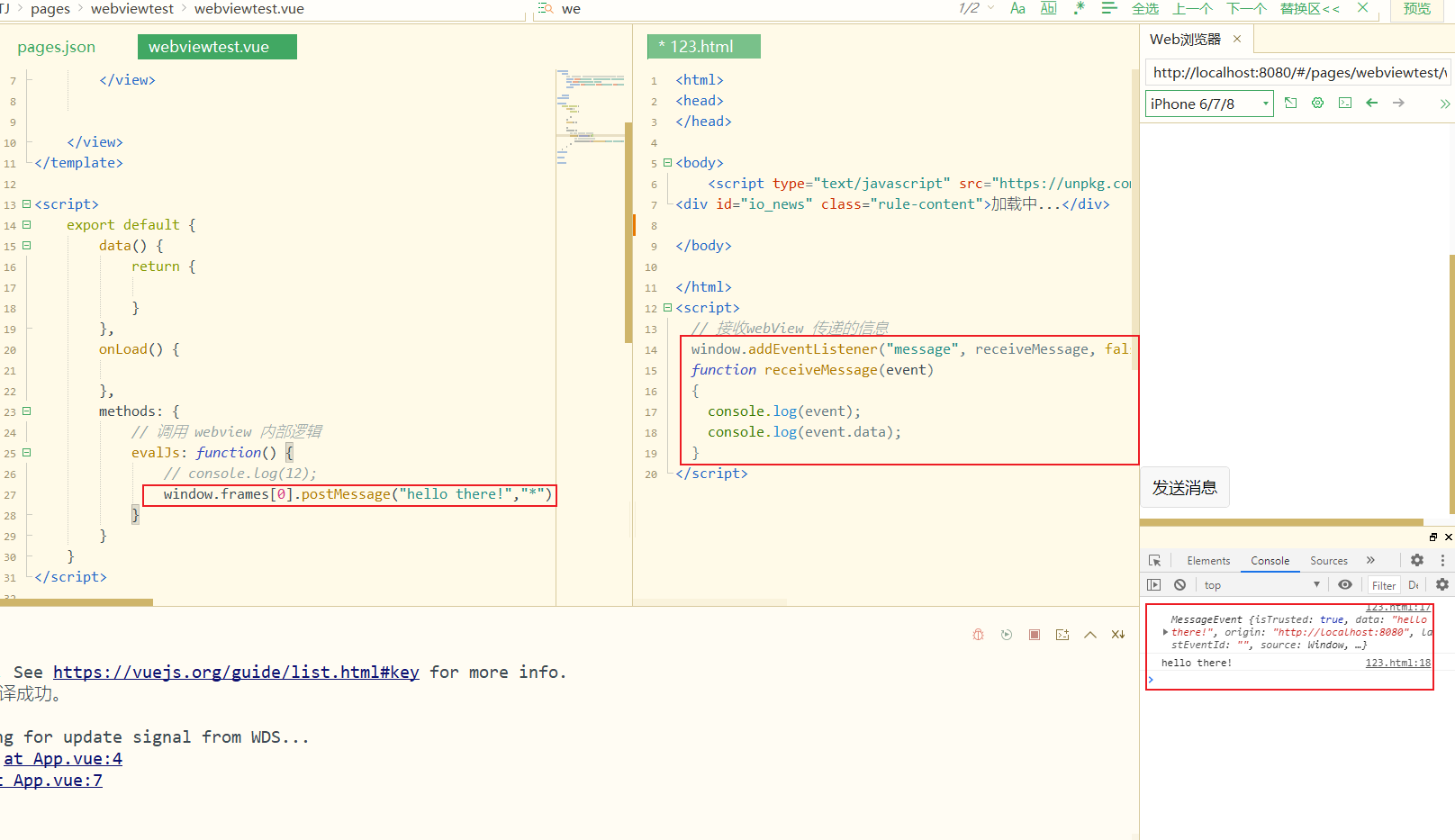1455x840 pixels.
Task: Open the iPhone 6/7/8 device dropdown
Action: click(1209, 104)
